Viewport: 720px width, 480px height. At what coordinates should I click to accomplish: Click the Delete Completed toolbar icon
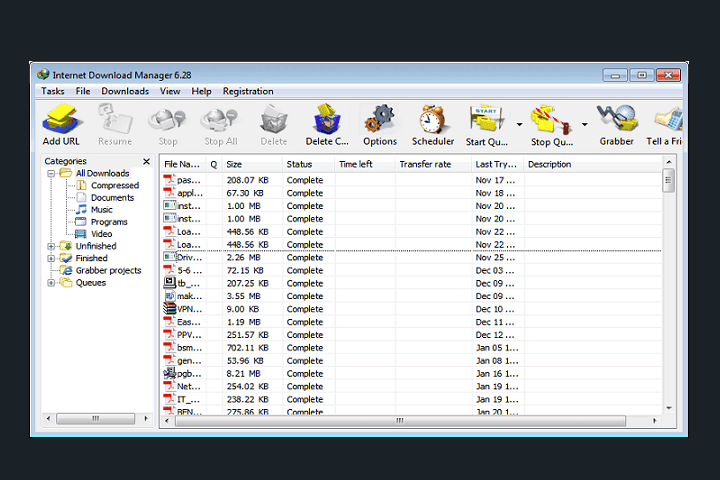click(x=327, y=119)
